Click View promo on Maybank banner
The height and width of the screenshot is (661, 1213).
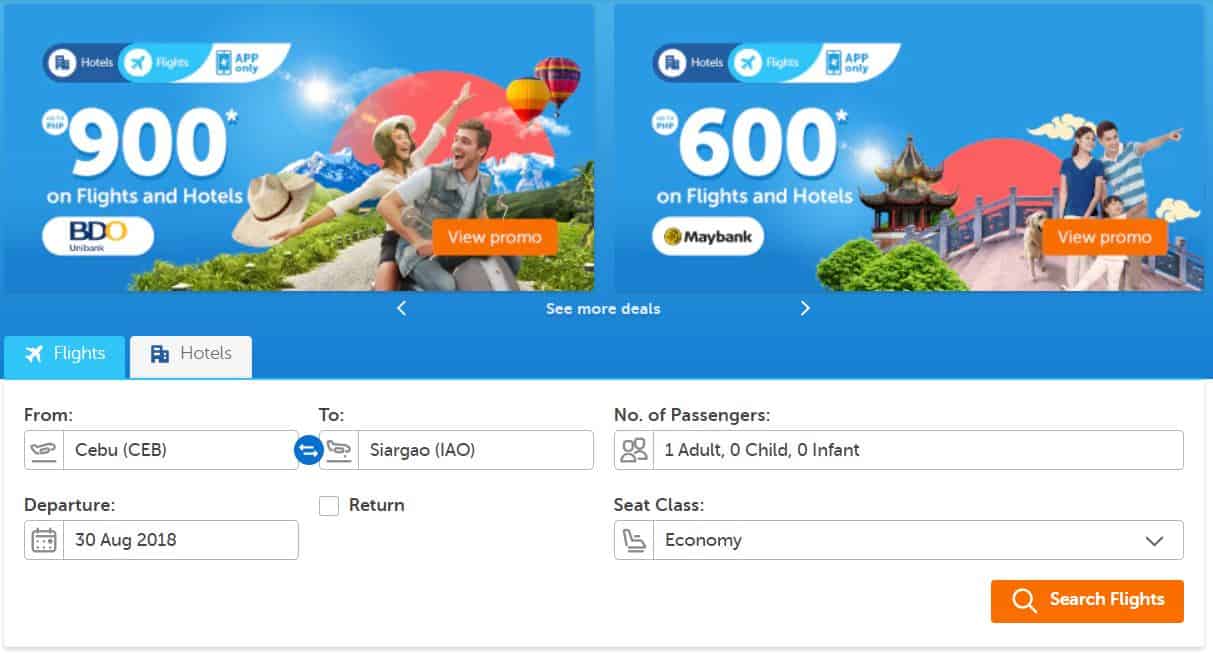tap(1105, 237)
